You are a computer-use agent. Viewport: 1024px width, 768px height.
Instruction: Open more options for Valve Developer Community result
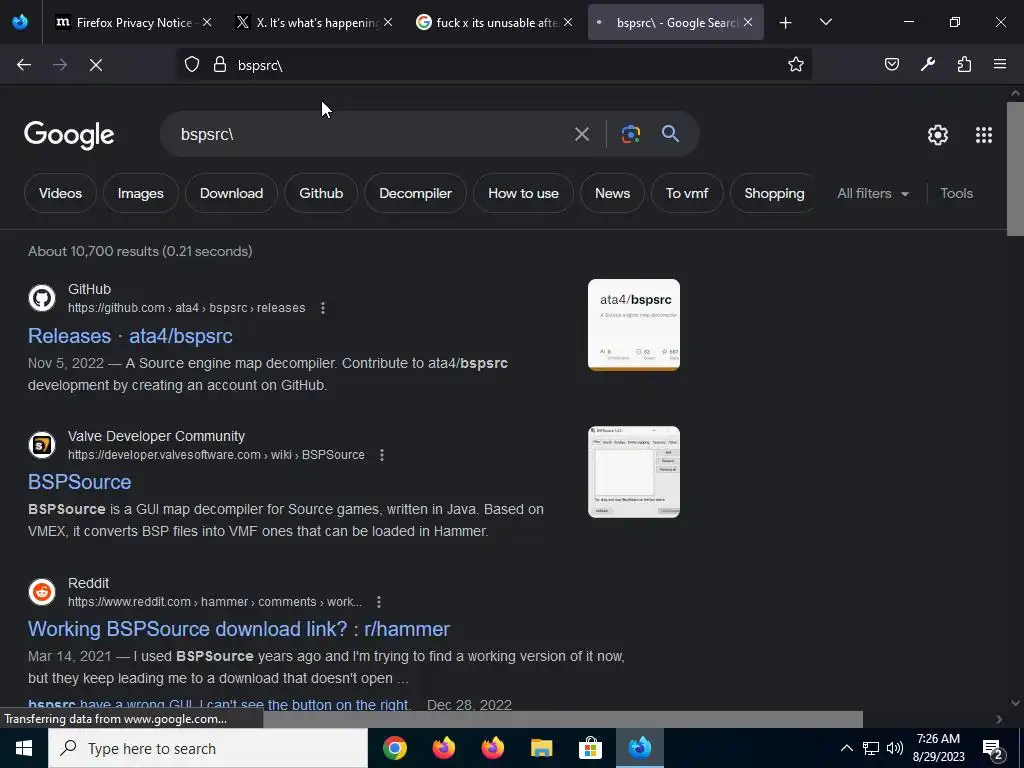pyautogui.click(x=382, y=455)
